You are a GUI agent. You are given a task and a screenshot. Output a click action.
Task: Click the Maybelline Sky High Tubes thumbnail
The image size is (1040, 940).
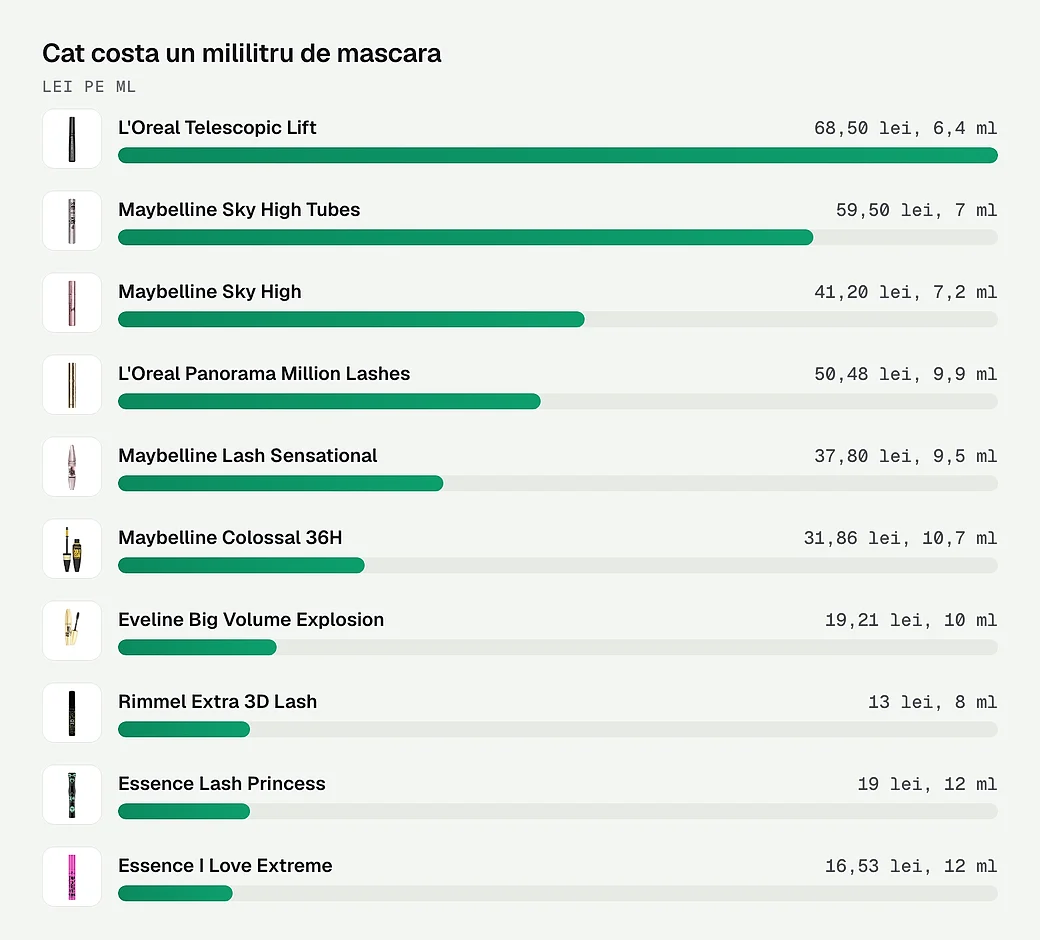click(72, 221)
